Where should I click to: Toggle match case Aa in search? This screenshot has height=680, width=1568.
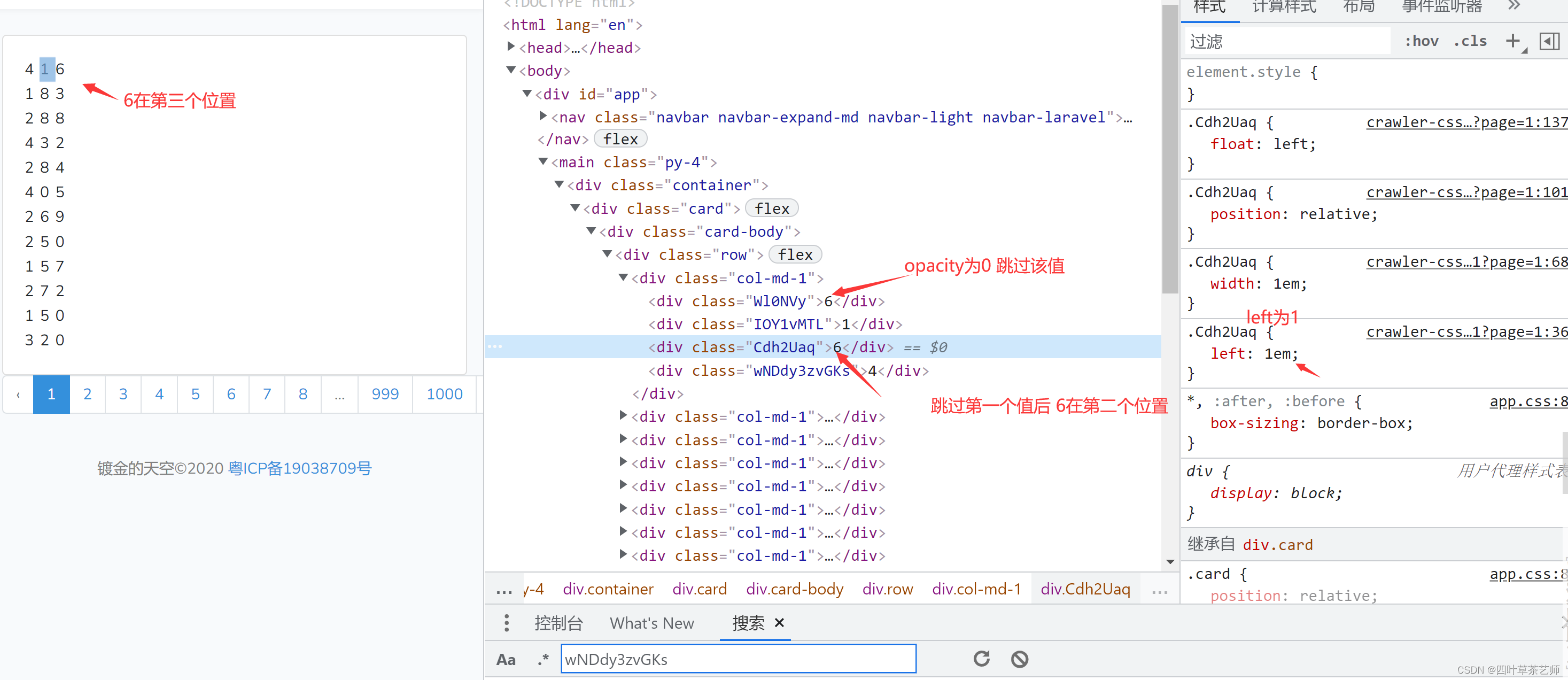506,659
